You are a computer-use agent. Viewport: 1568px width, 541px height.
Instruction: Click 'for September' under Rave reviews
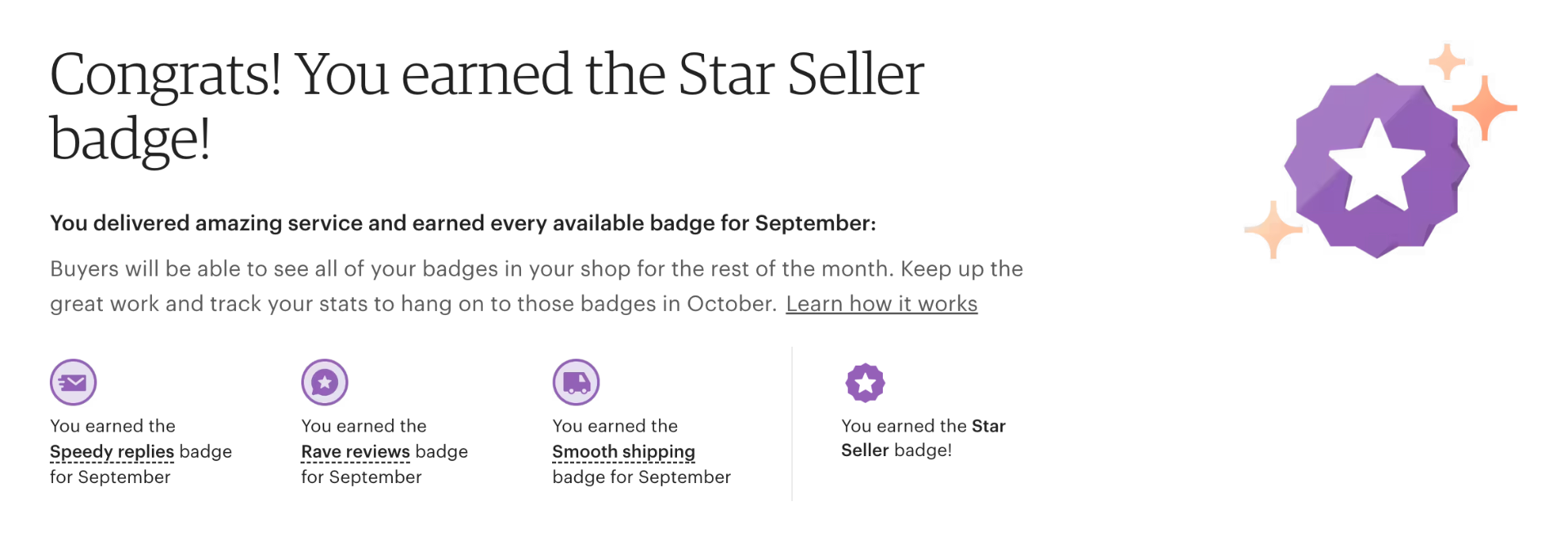coord(361,477)
